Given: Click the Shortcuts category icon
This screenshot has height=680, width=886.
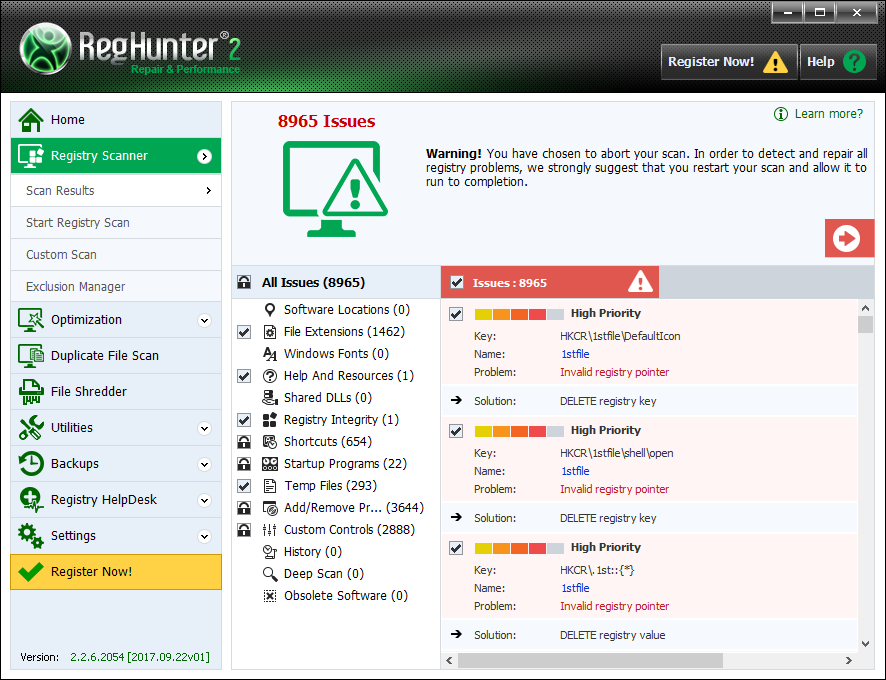Looking at the screenshot, I should tap(270, 442).
